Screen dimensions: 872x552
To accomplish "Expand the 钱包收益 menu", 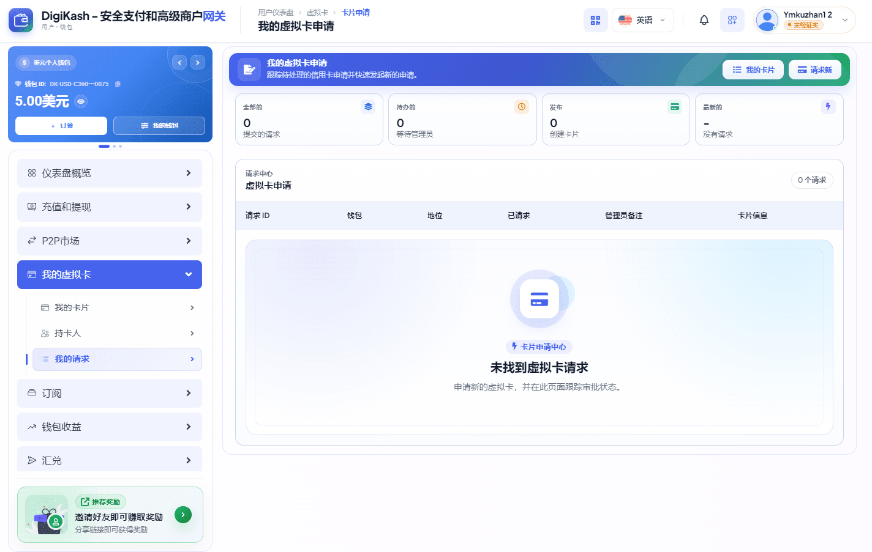I will [x=110, y=427].
